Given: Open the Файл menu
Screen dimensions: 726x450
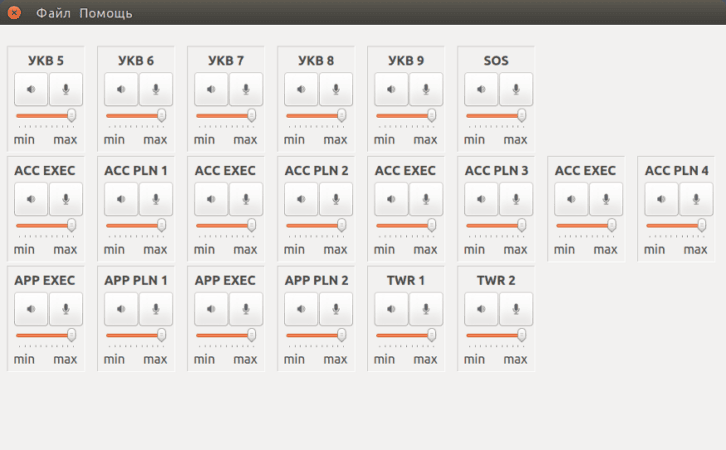Looking at the screenshot, I should [53, 13].
